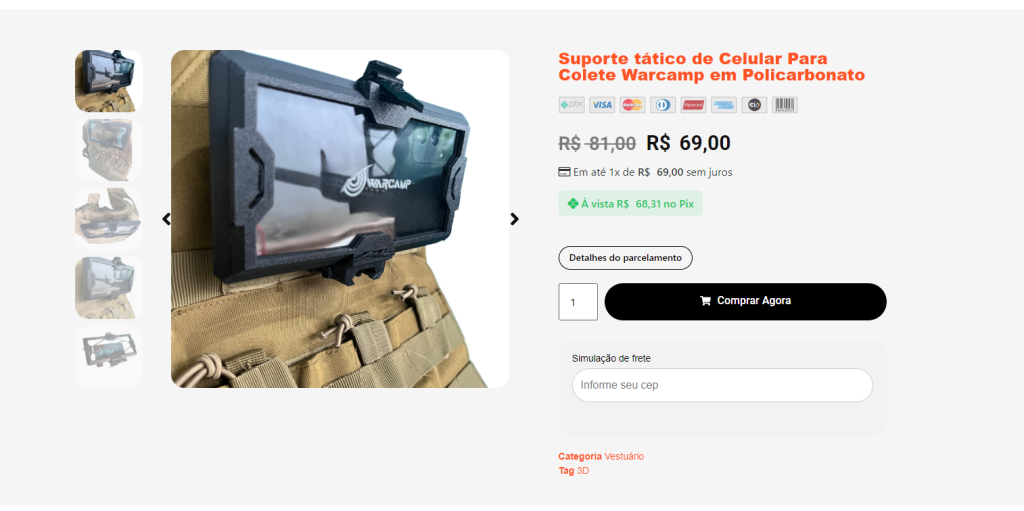Go to previous product image with left arrow
The image size is (1024, 511).
click(x=166, y=219)
